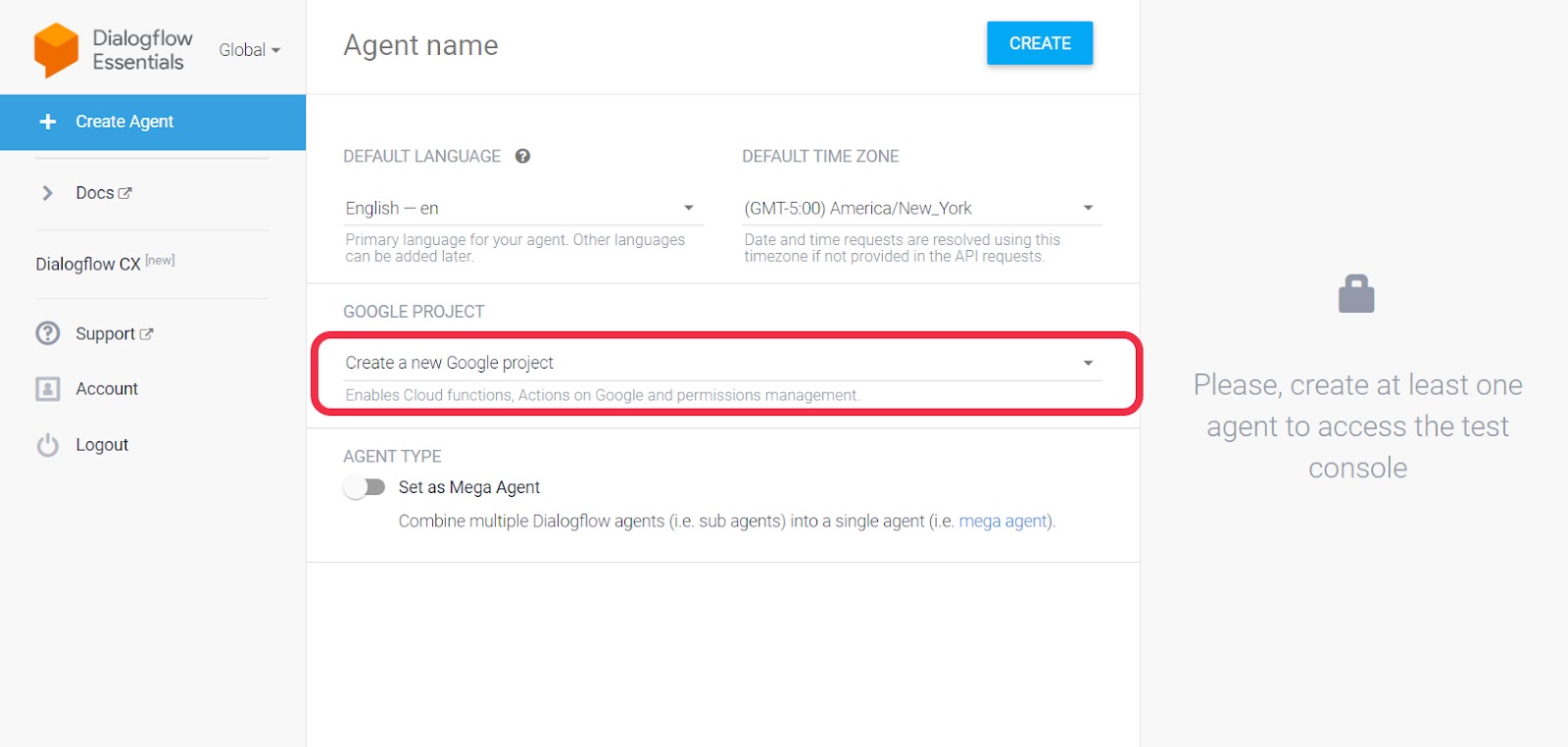Click the plus icon beside Create Agent
1568x747 pixels.
point(47,122)
